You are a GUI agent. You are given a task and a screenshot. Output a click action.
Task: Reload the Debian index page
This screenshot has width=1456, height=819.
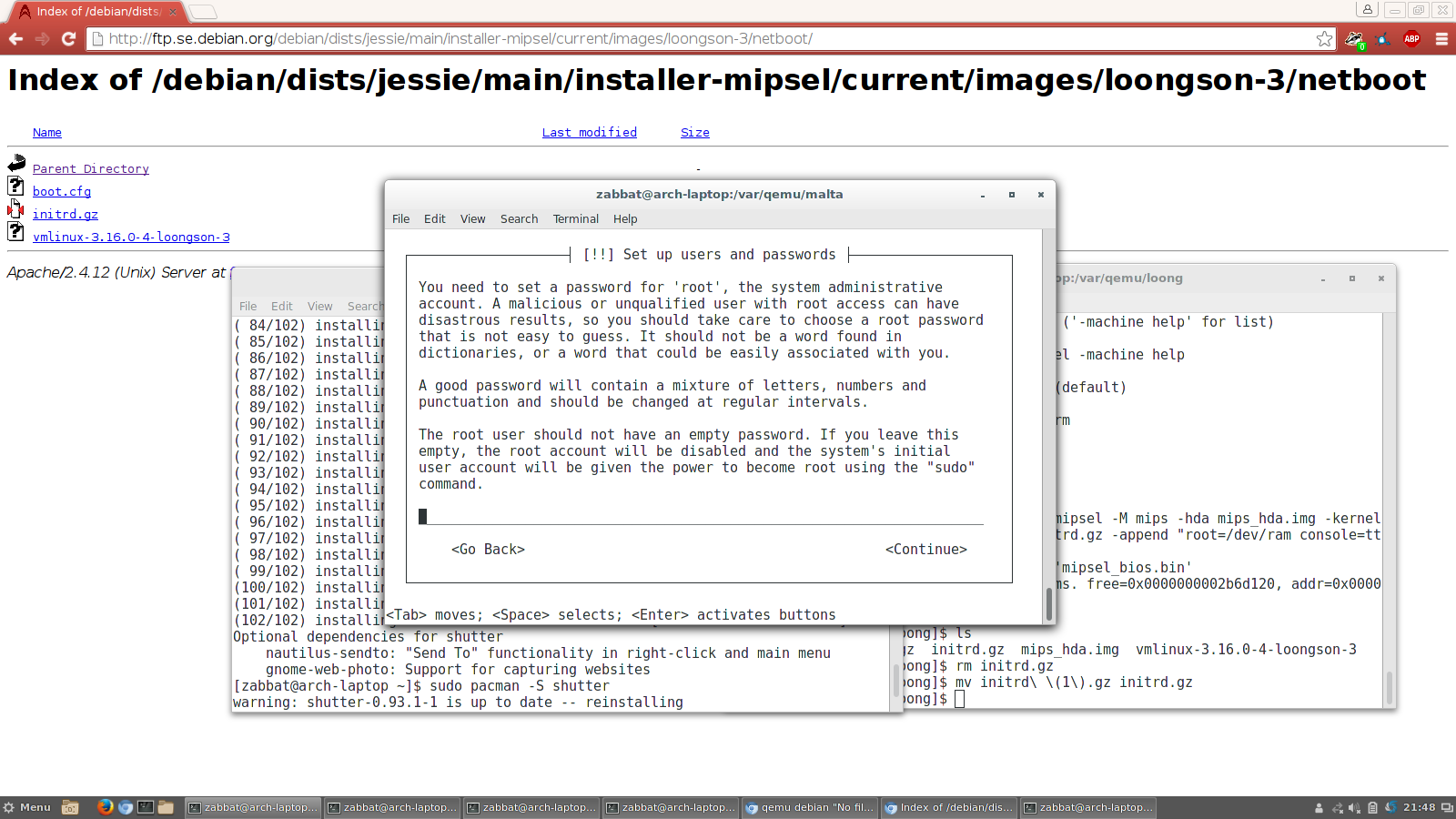click(68, 39)
